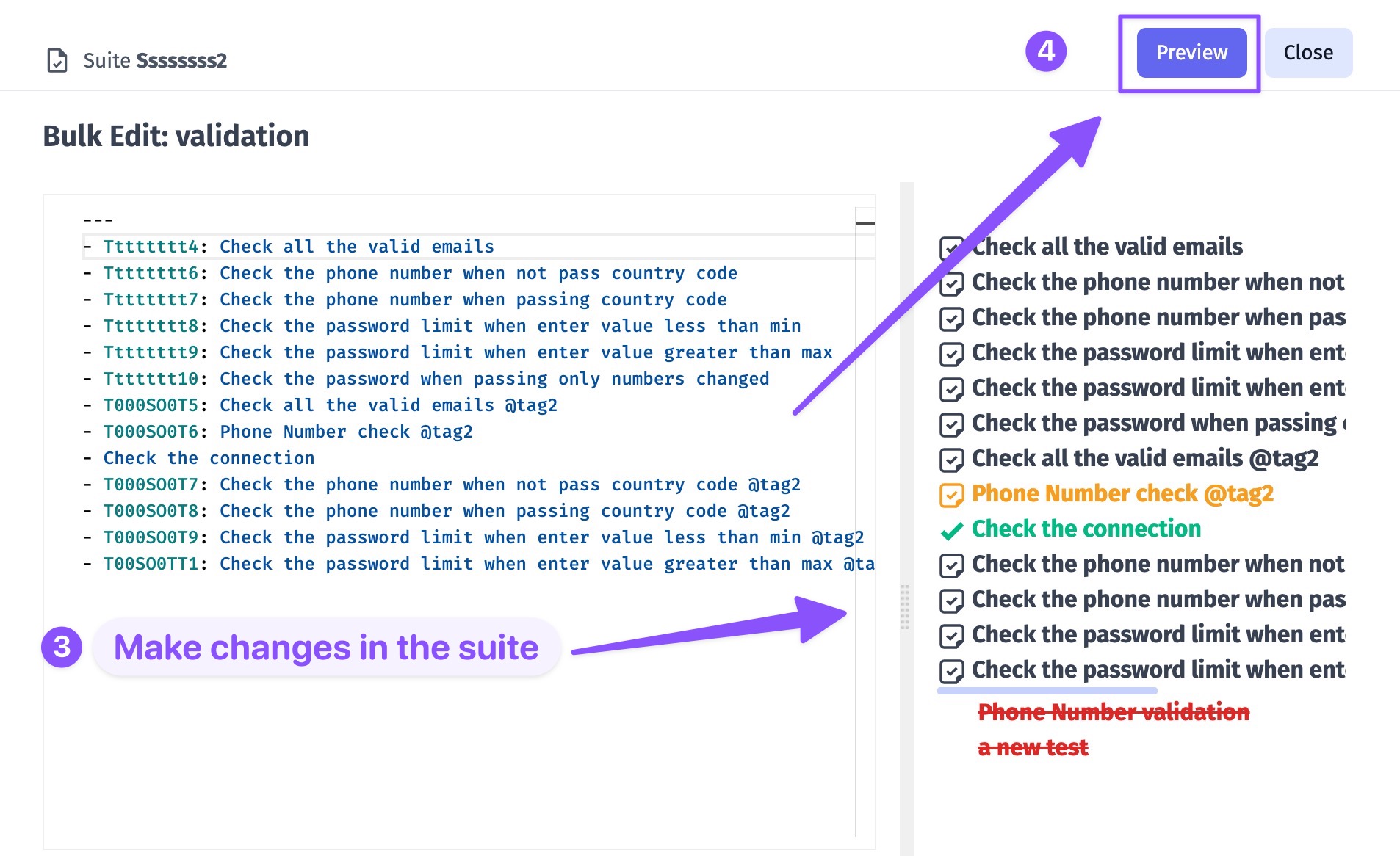The height and width of the screenshot is (856, 1400).
Task: Open 'Check the connection' test in preview
Action: pyautogui.click(x=1086, y=529)
